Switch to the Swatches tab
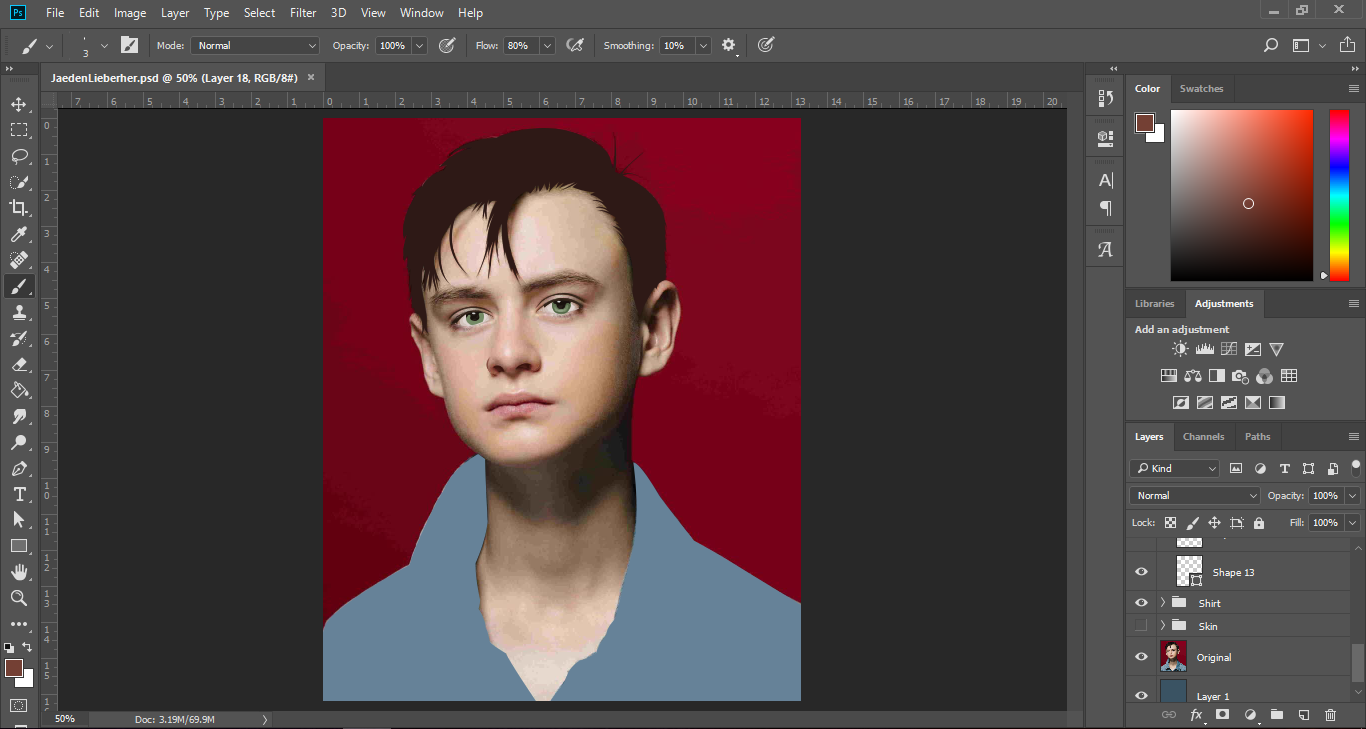The width and height of the screenshot is (1366, 729). [1201, 88]
